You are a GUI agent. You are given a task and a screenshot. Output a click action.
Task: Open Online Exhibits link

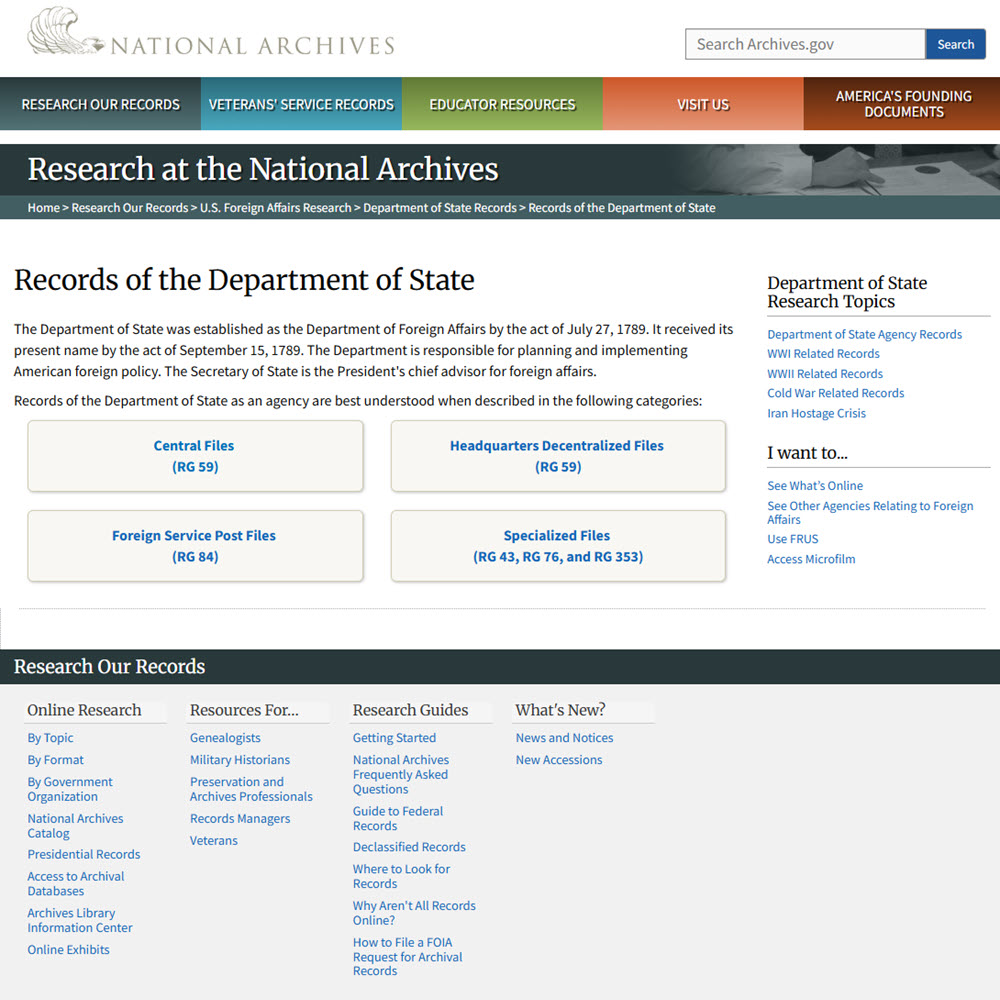(68, 950)
